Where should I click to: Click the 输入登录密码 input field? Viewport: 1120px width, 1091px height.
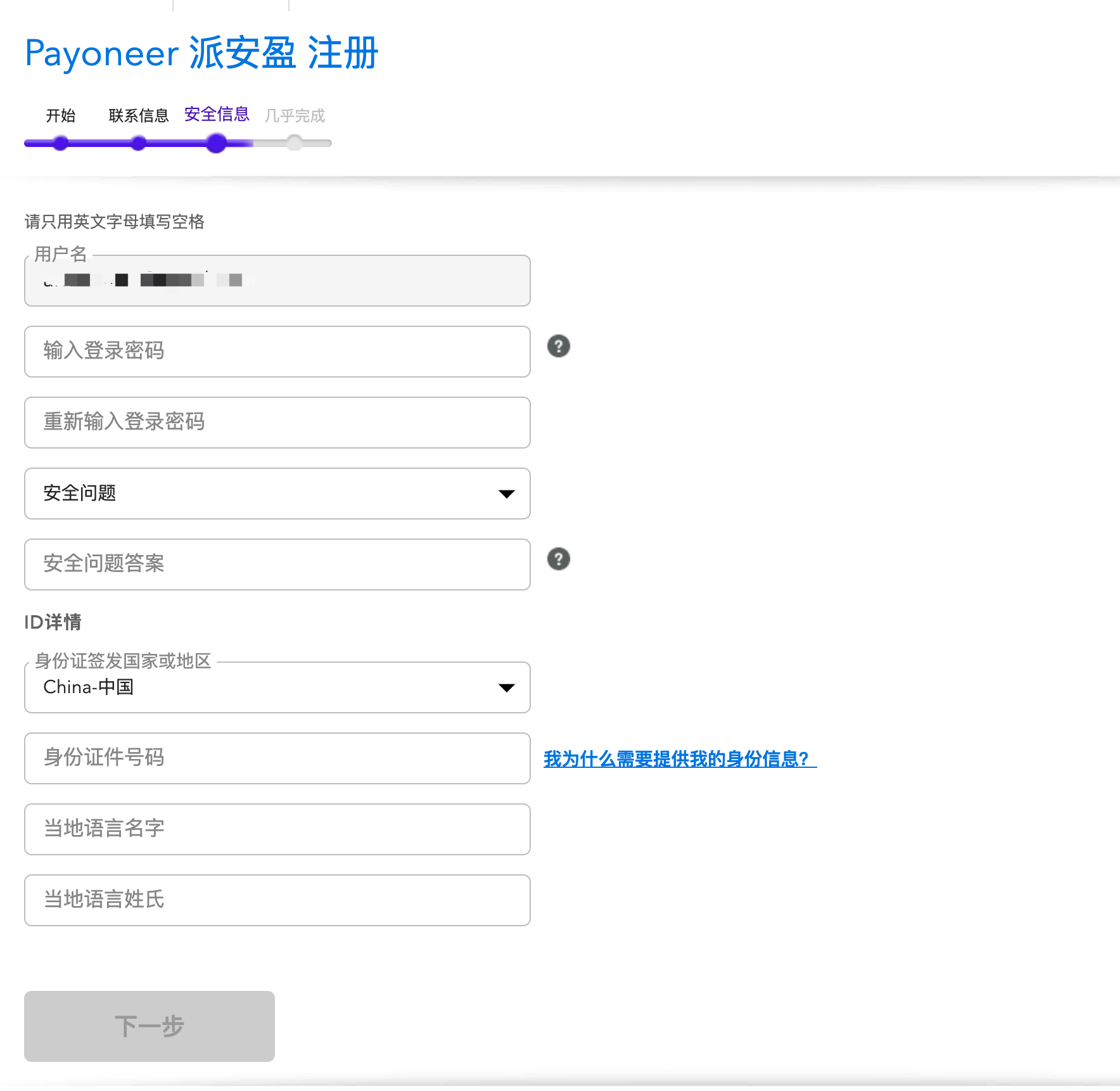pyautogui.click(x=277, y=352)
